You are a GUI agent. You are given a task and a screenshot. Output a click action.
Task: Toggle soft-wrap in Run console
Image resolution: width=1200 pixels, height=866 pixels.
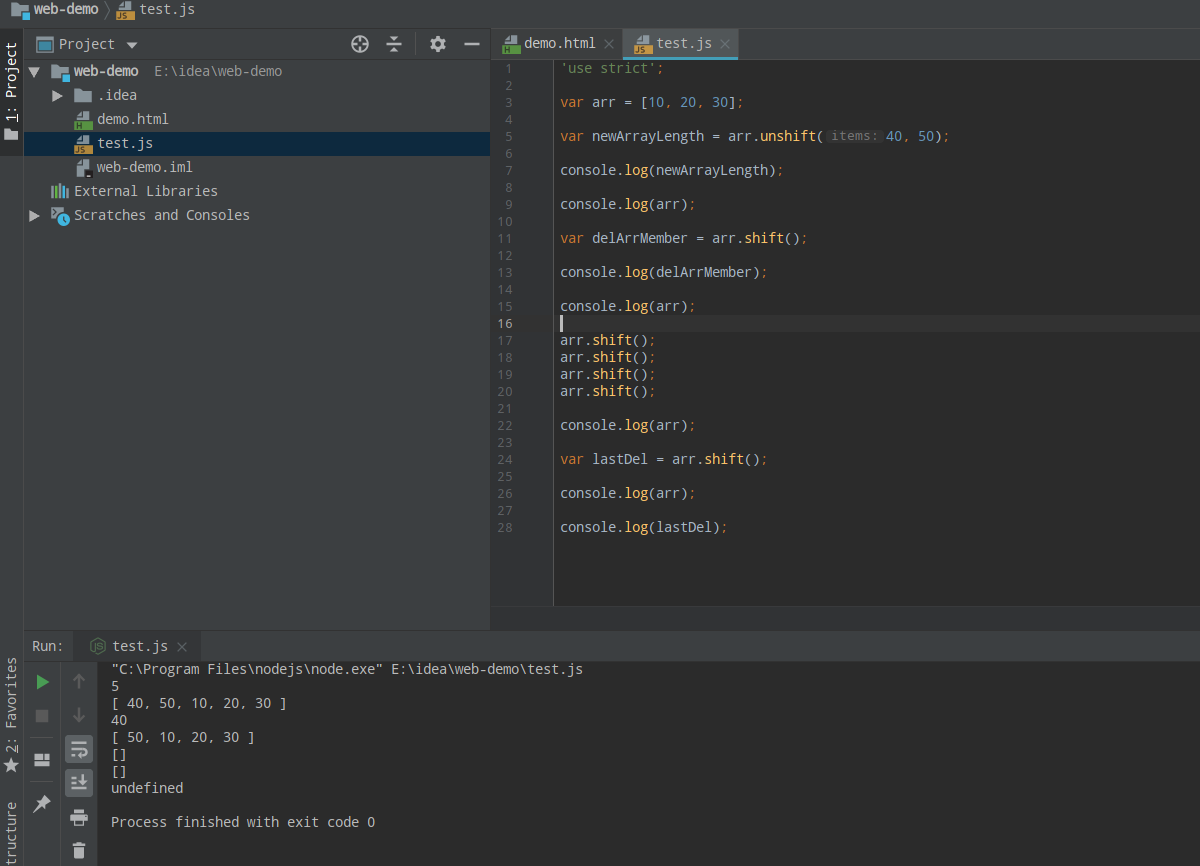point(79,749)
